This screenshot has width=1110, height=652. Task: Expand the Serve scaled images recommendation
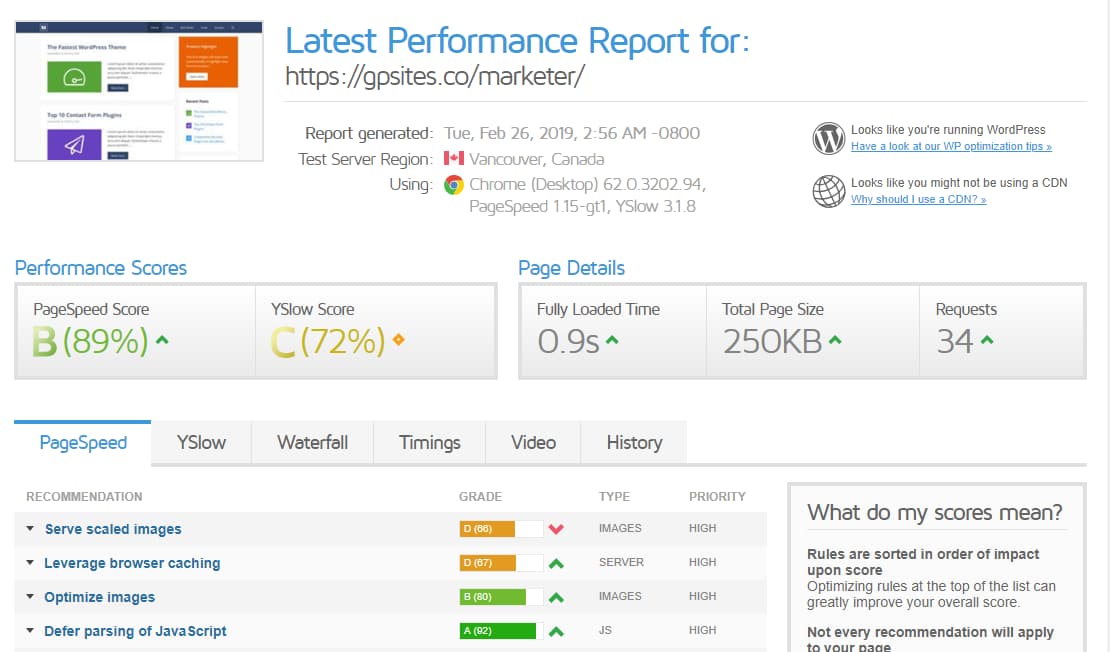tap(112, 529)
